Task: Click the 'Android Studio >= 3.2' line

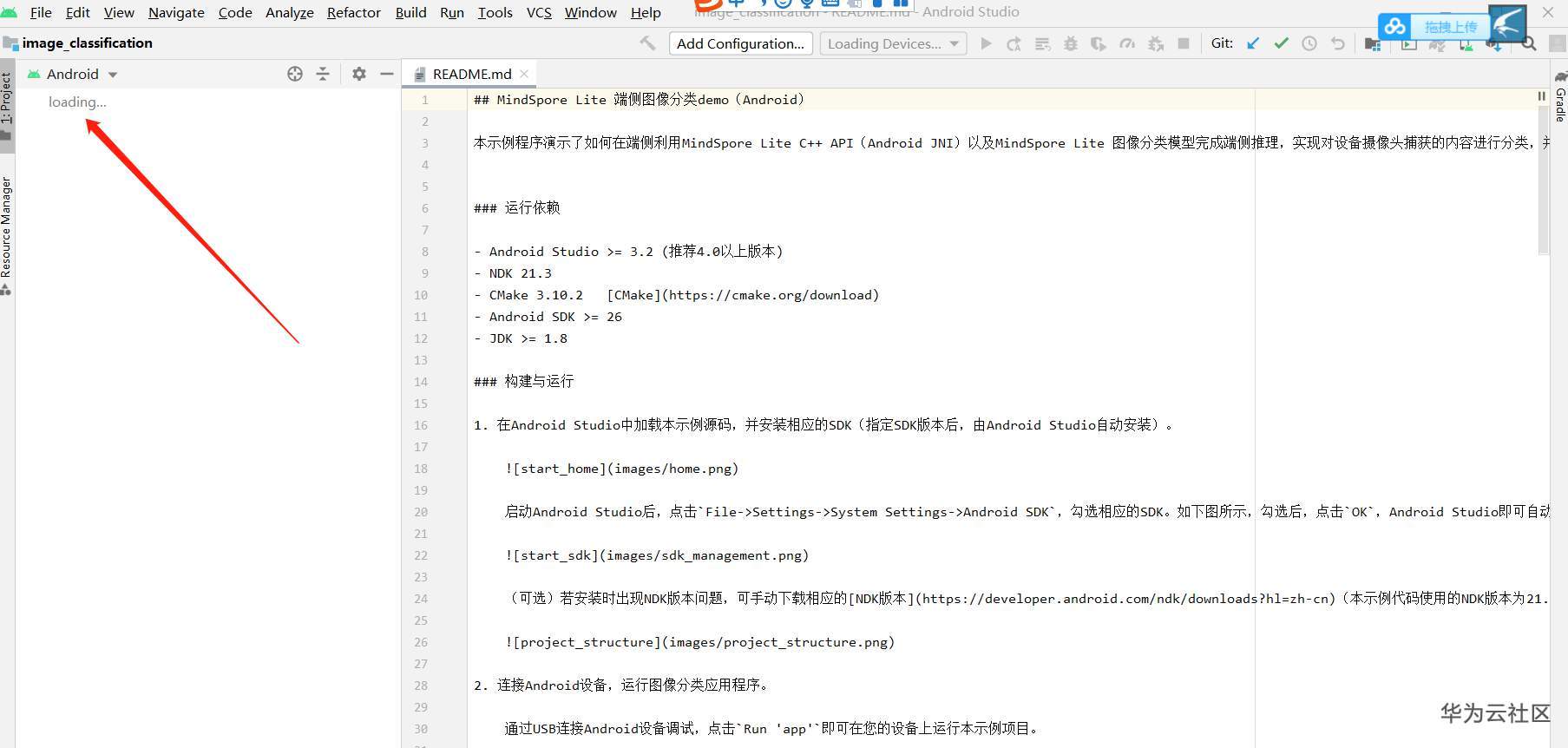Action: 628,252
